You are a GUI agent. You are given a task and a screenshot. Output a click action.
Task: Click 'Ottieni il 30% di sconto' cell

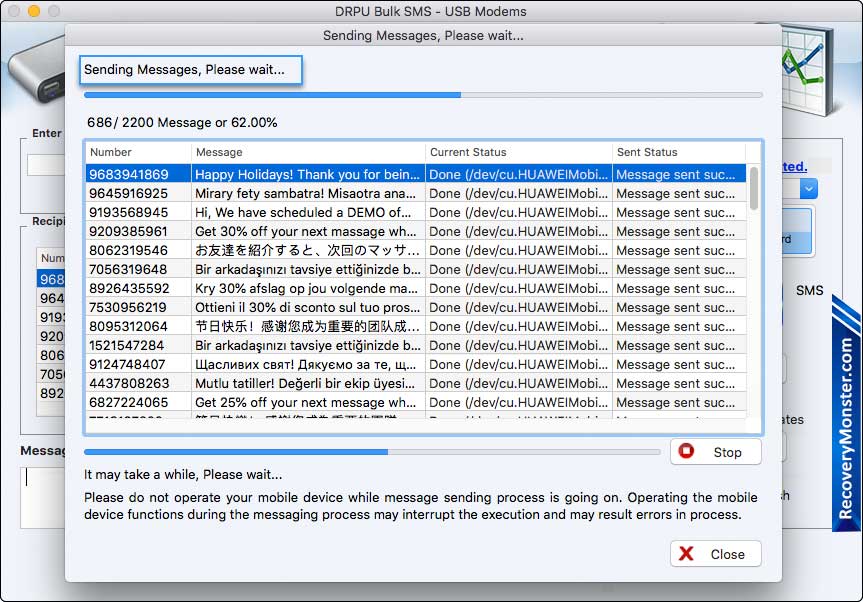click(x=308, y=308)
